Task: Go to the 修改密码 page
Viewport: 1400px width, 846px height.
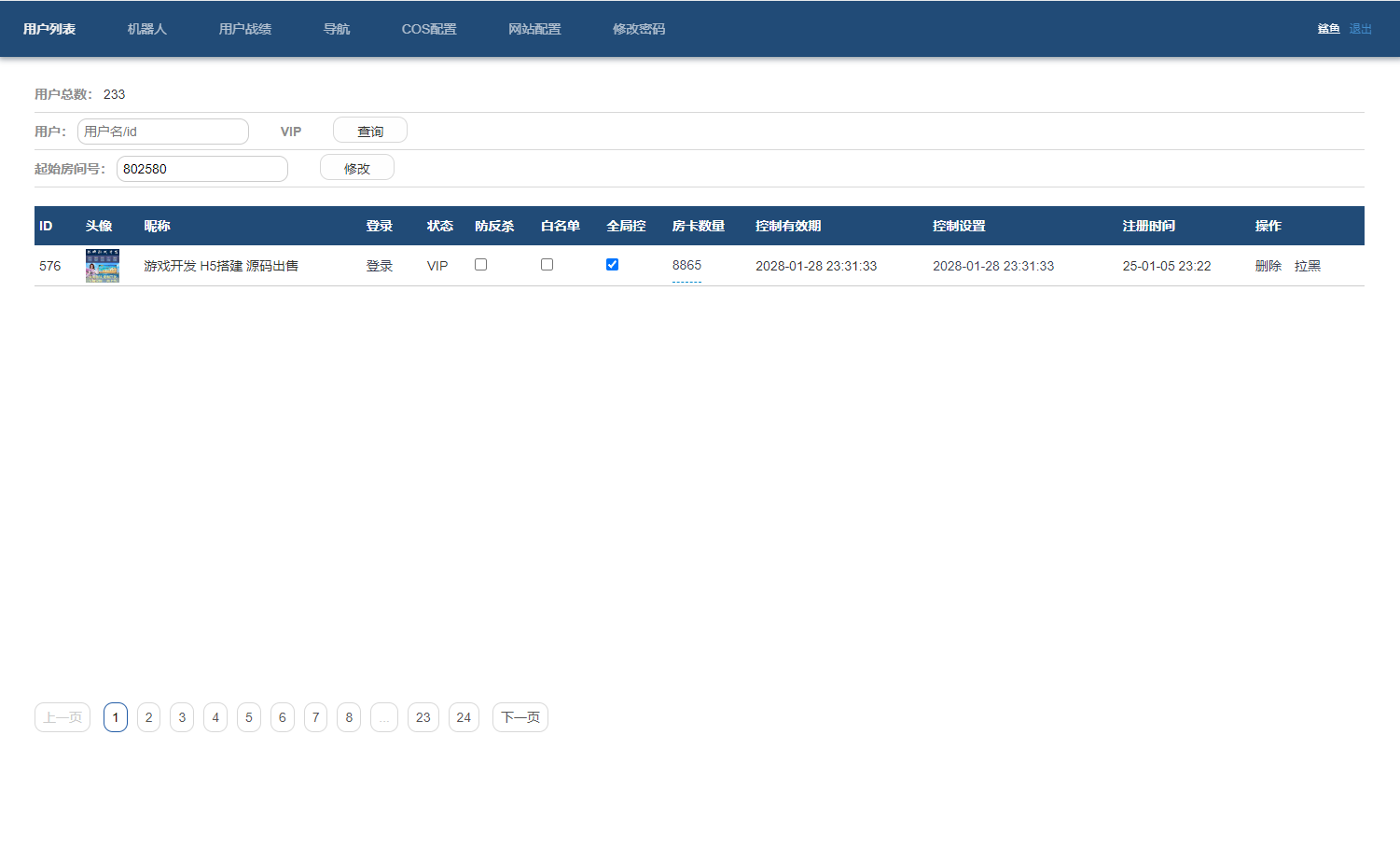Action: point(638,29)
